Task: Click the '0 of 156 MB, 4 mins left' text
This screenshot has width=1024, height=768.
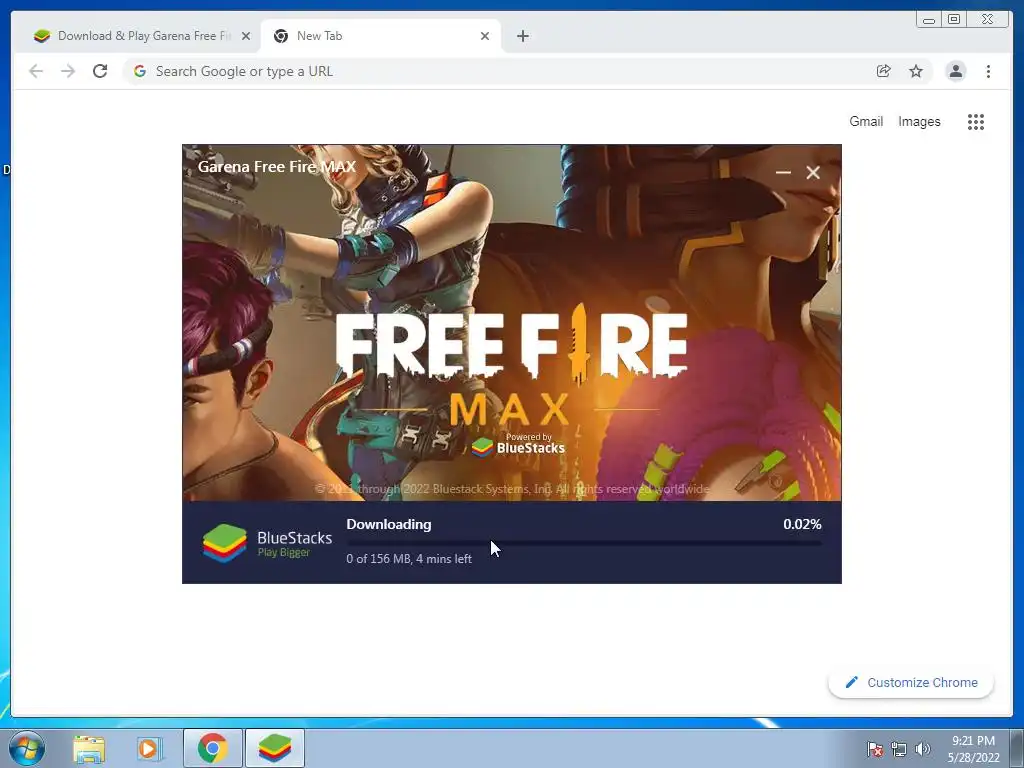Action: pos(409,559)
